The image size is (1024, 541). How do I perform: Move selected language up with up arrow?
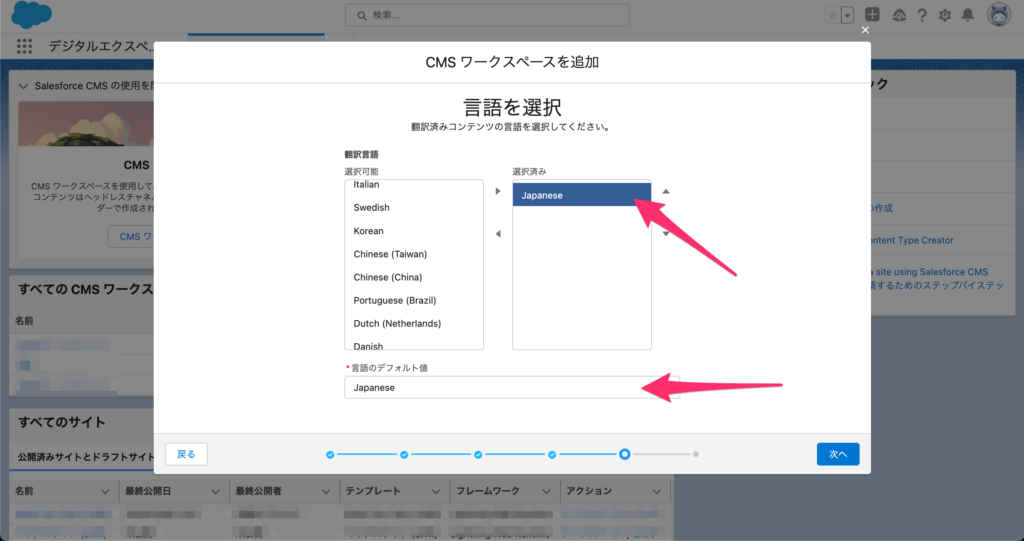[665, 191]
